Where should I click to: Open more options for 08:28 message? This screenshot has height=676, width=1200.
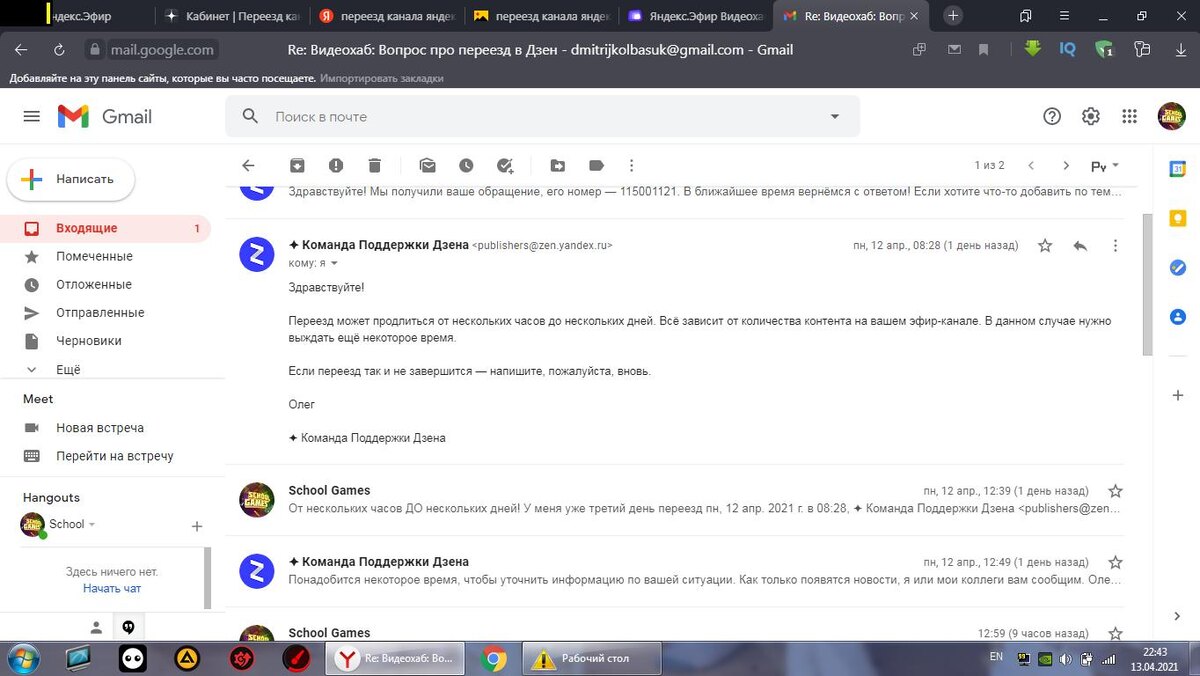tap(1116, 245)
